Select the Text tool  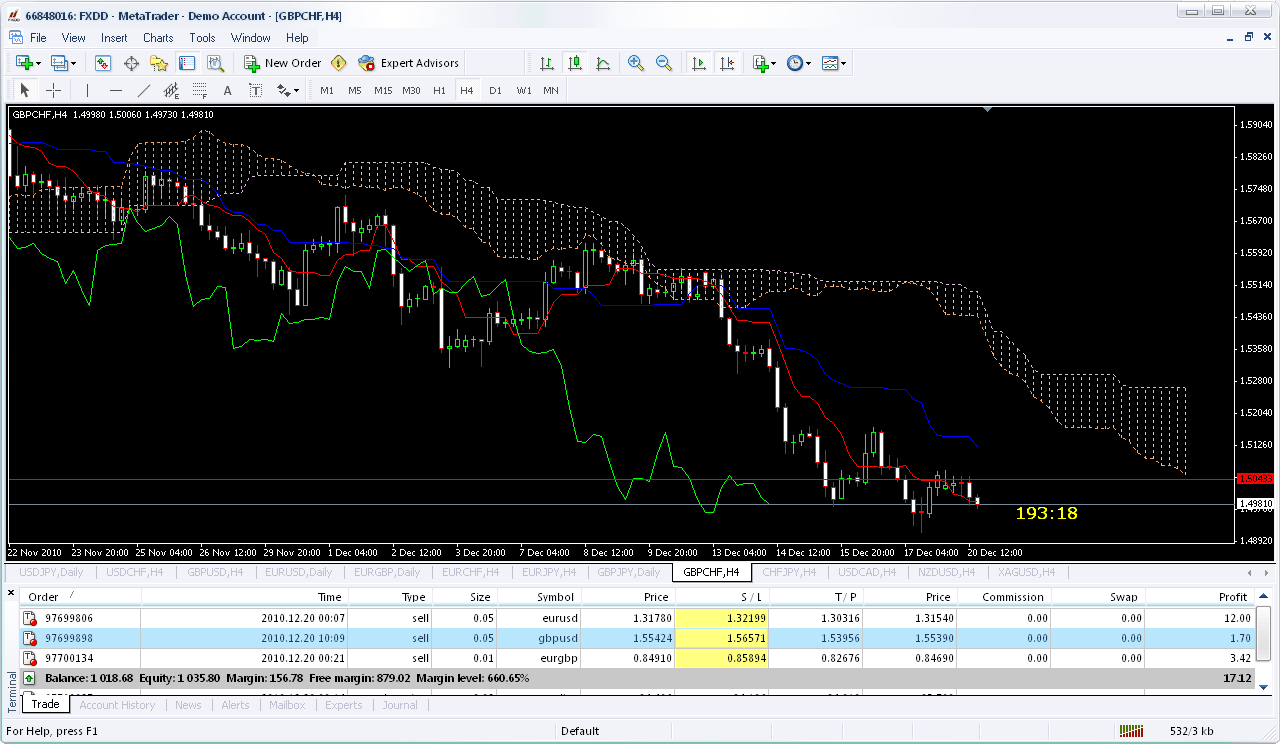coord(227,90)
